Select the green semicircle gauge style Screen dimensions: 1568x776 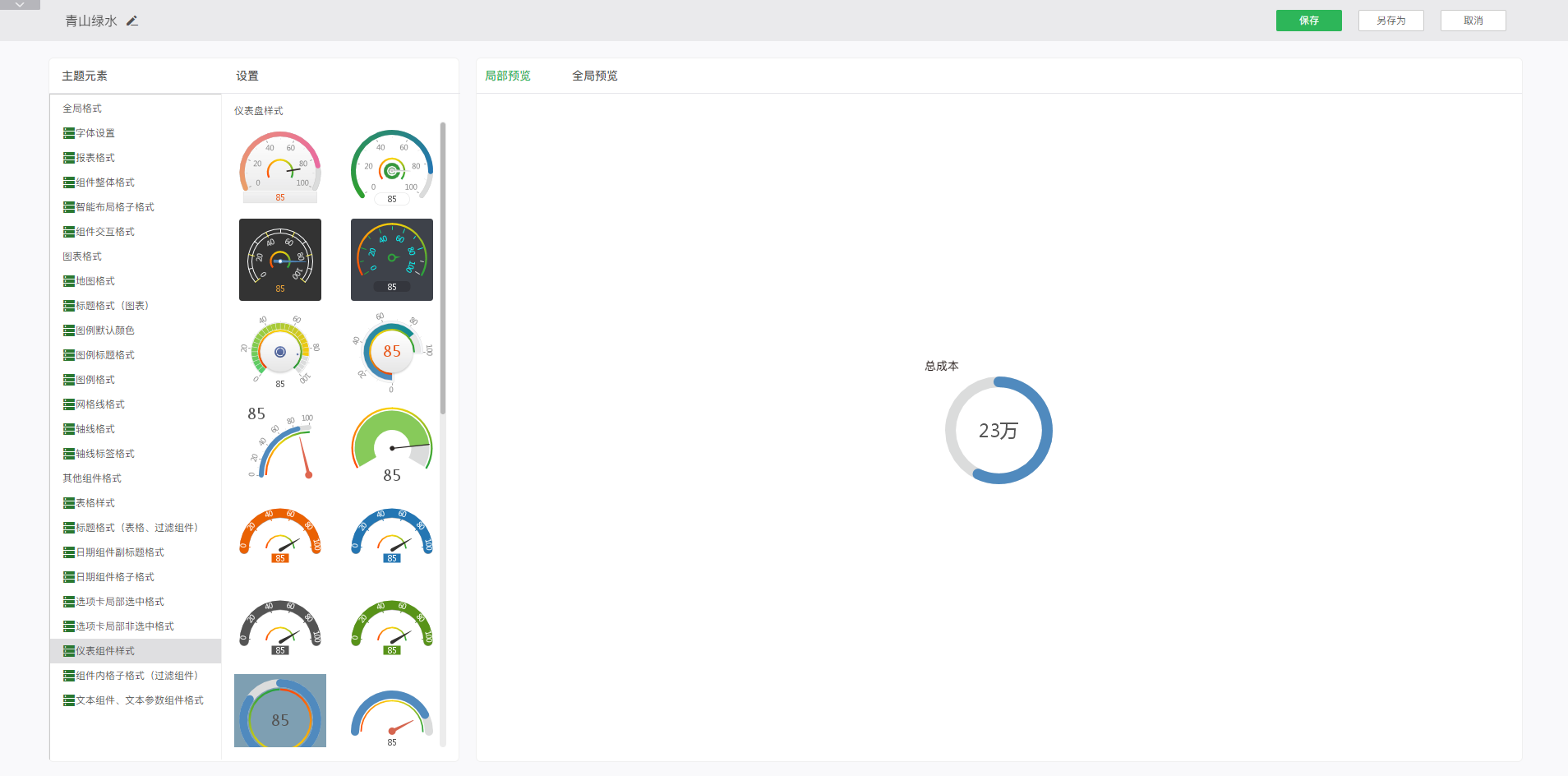pos(392,628)
